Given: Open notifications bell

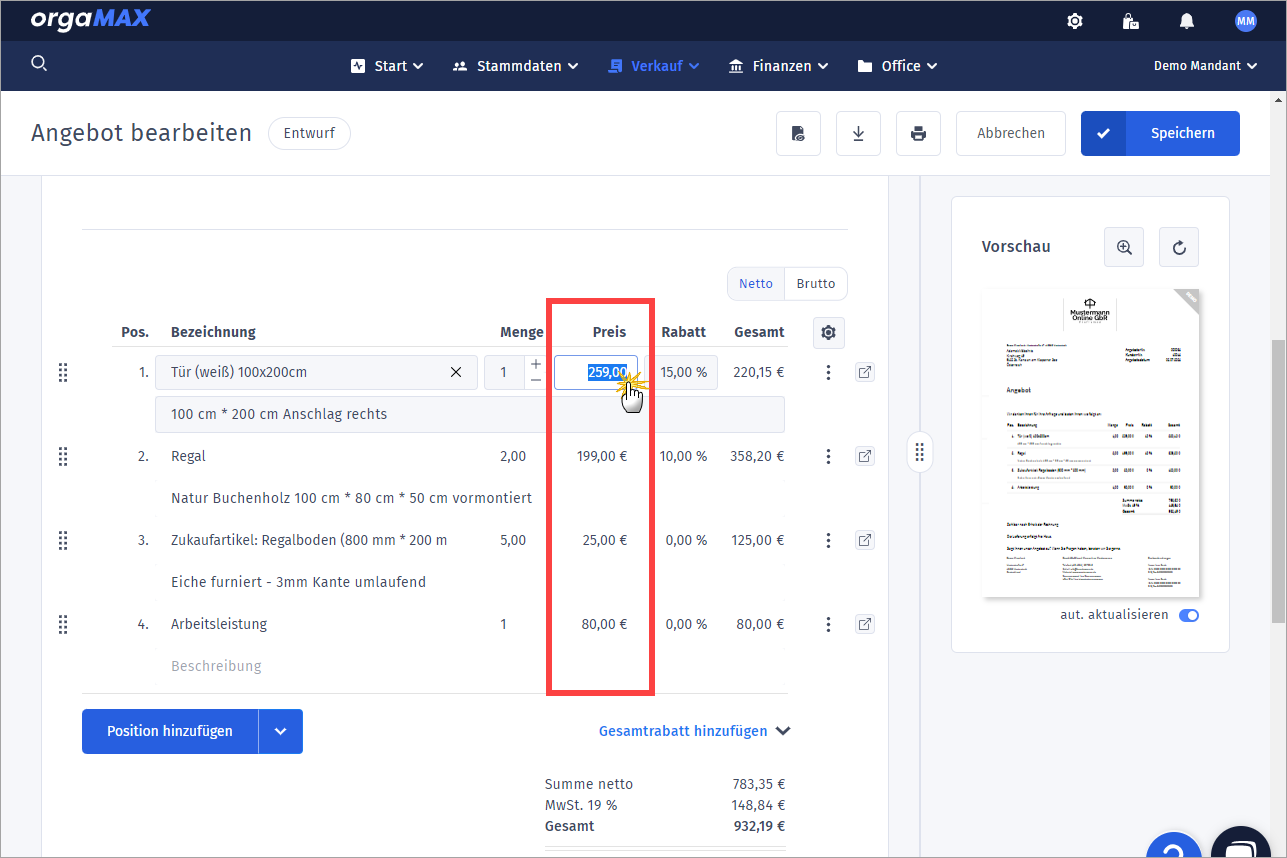Looking at the screenshot, I should click(1187, 21).
